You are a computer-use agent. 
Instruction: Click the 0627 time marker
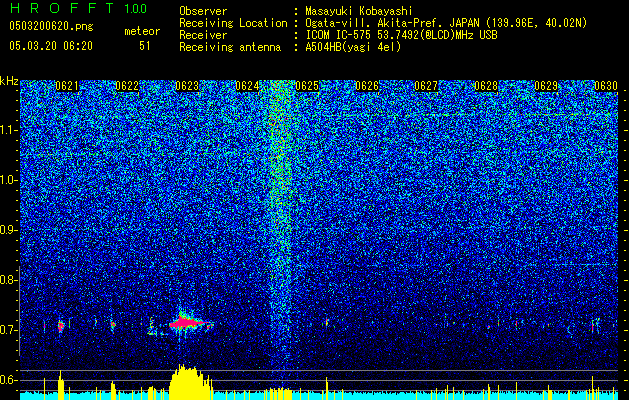point(426,86)
